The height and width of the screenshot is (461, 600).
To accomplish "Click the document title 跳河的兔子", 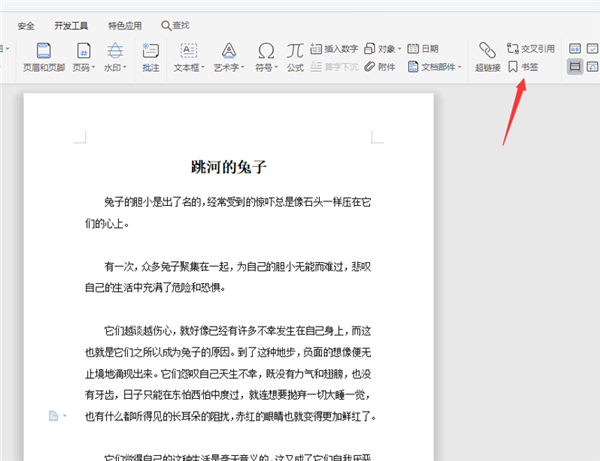I will point(229,166).
